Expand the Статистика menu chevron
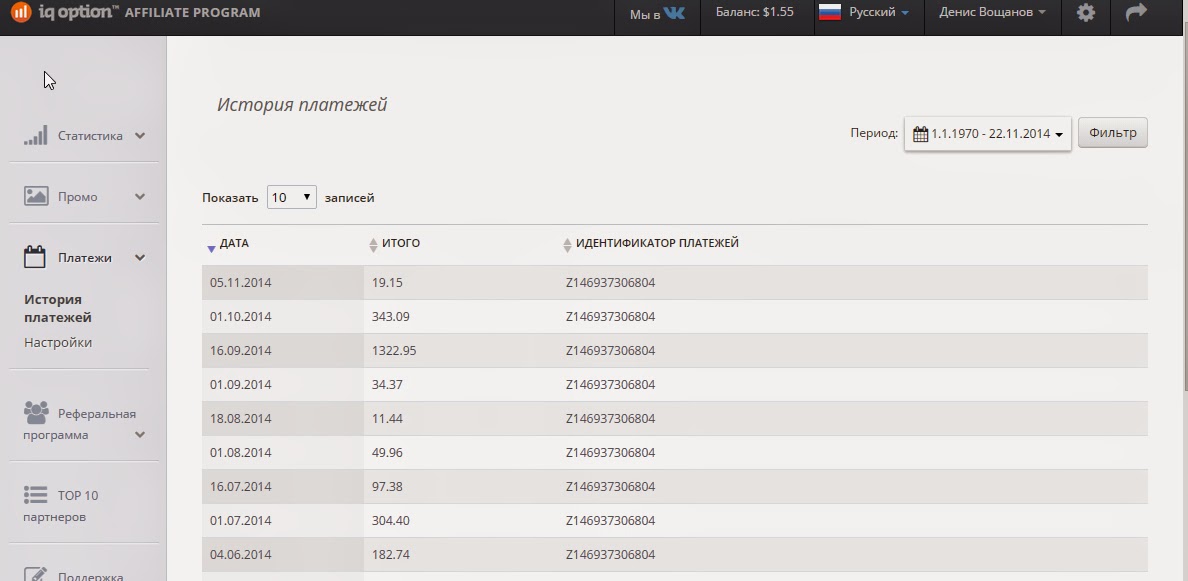This screenshot has width=1188, height=581. tap(140, 136)
